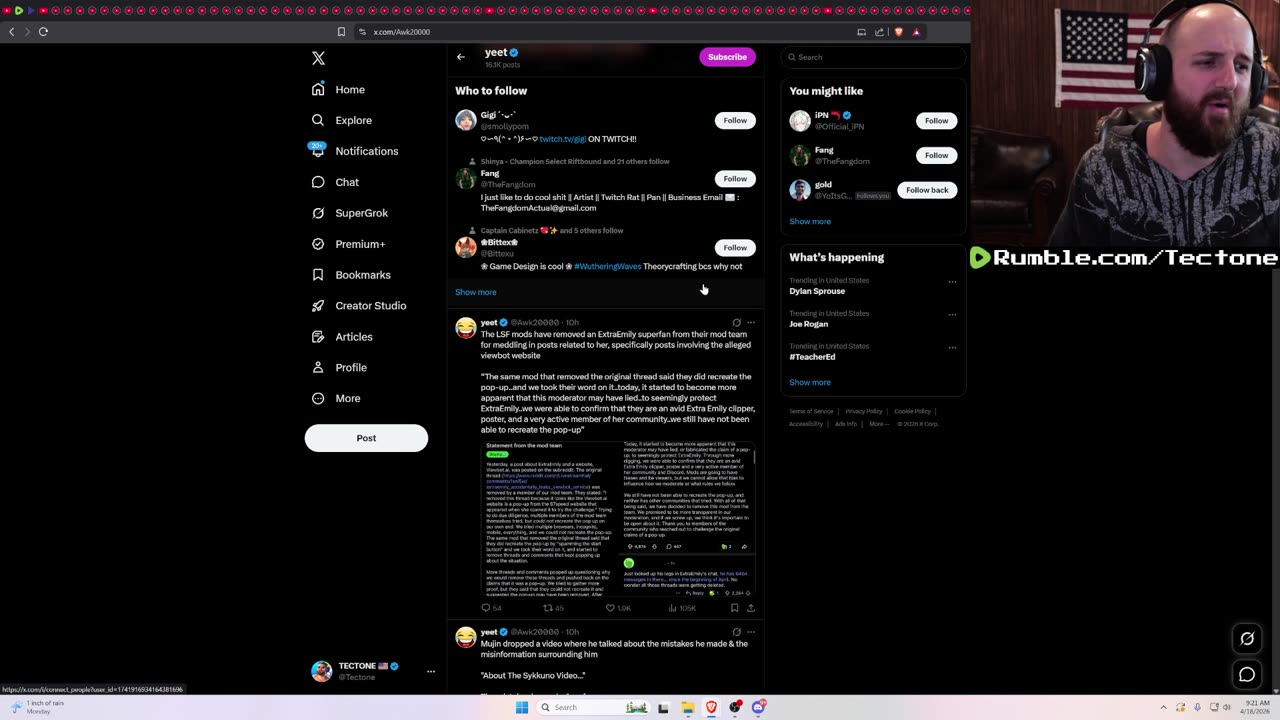Open the Privacy Policy footer link
The width and height of the screenshot is (1280, 720).
pyautogui.click(x=863, y=411)
